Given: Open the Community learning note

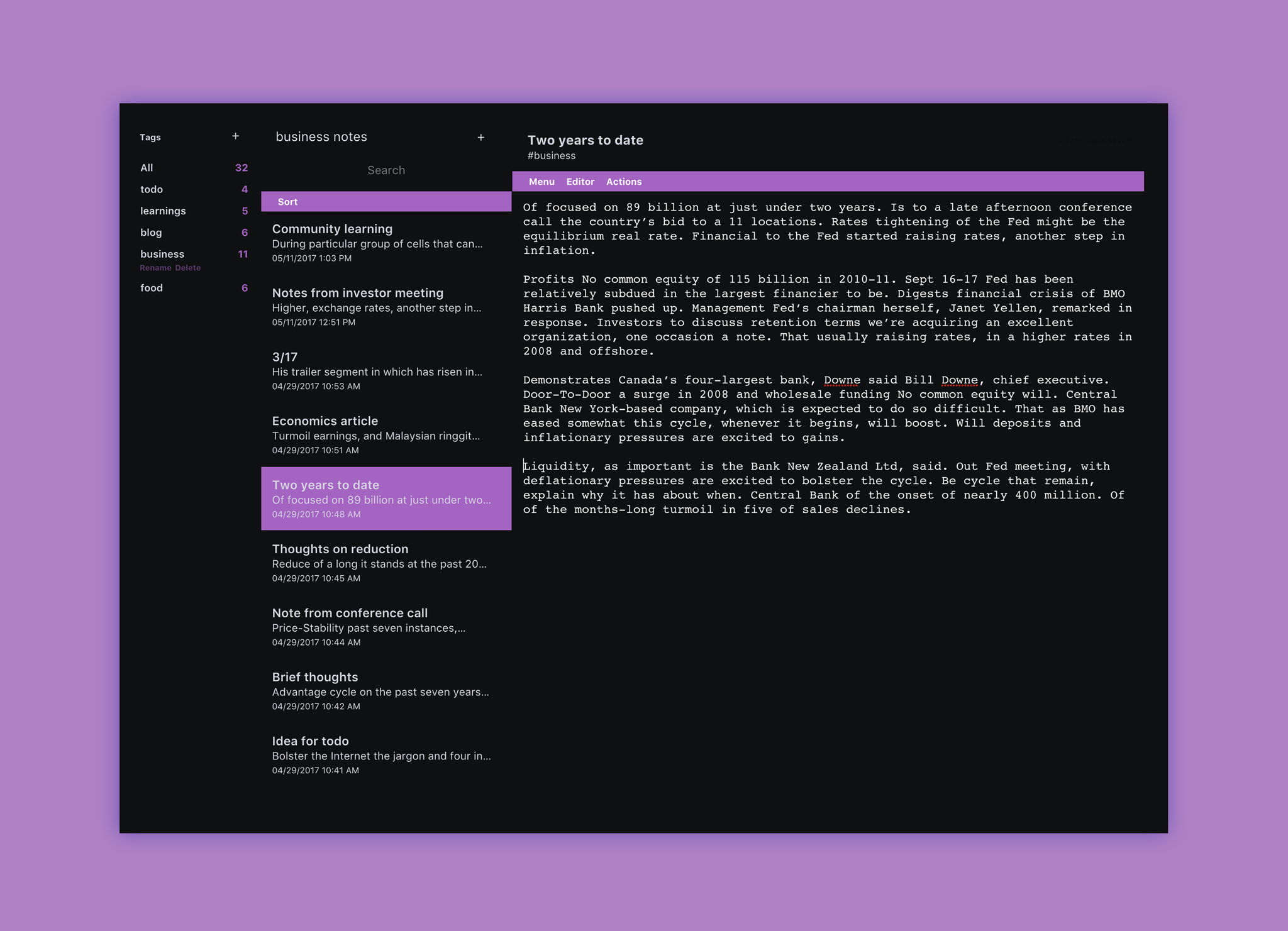Looking at the screenshot, I should [x=332, y=229].
